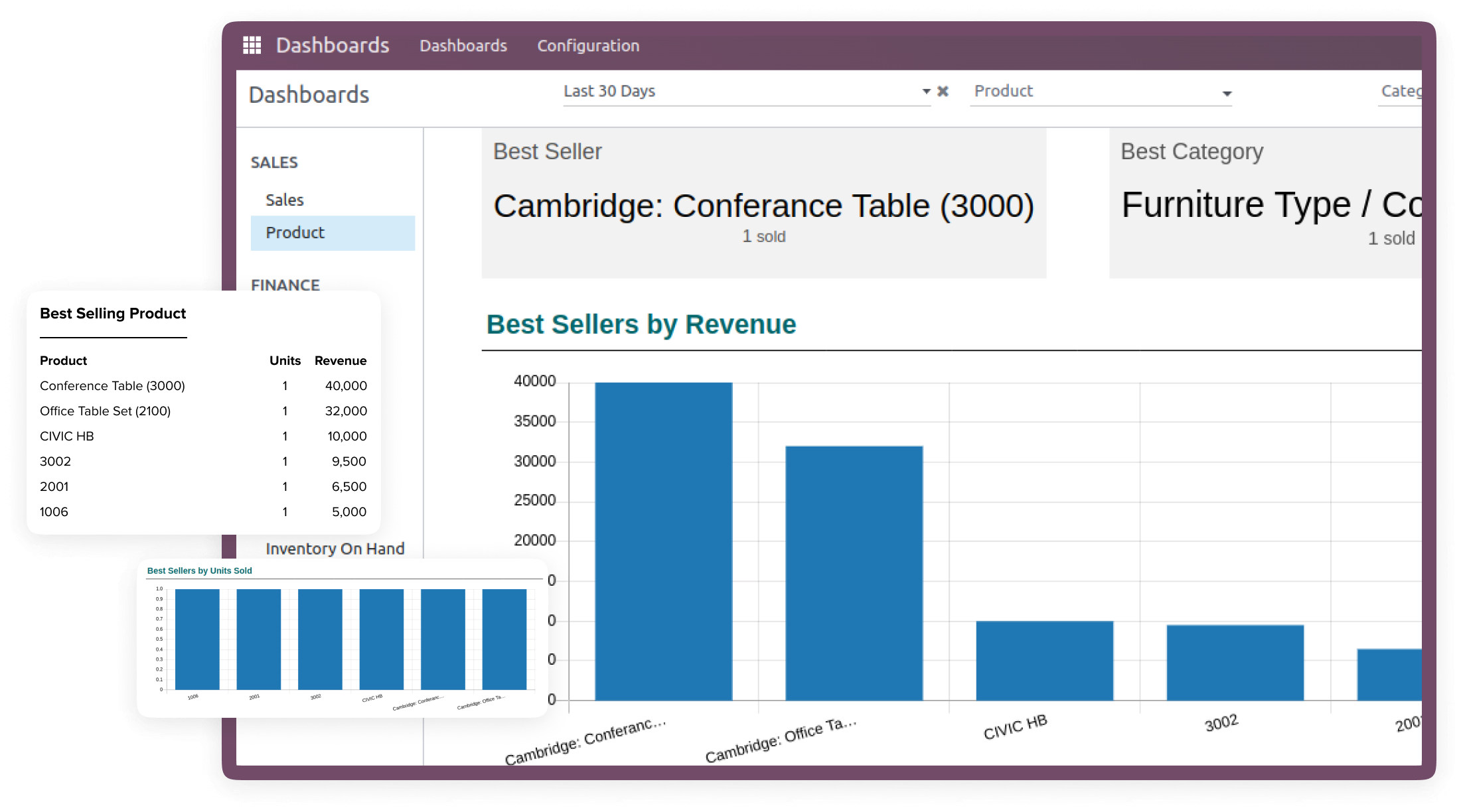
Task: Click the Best Seller card
Action: tap(763, 202)
